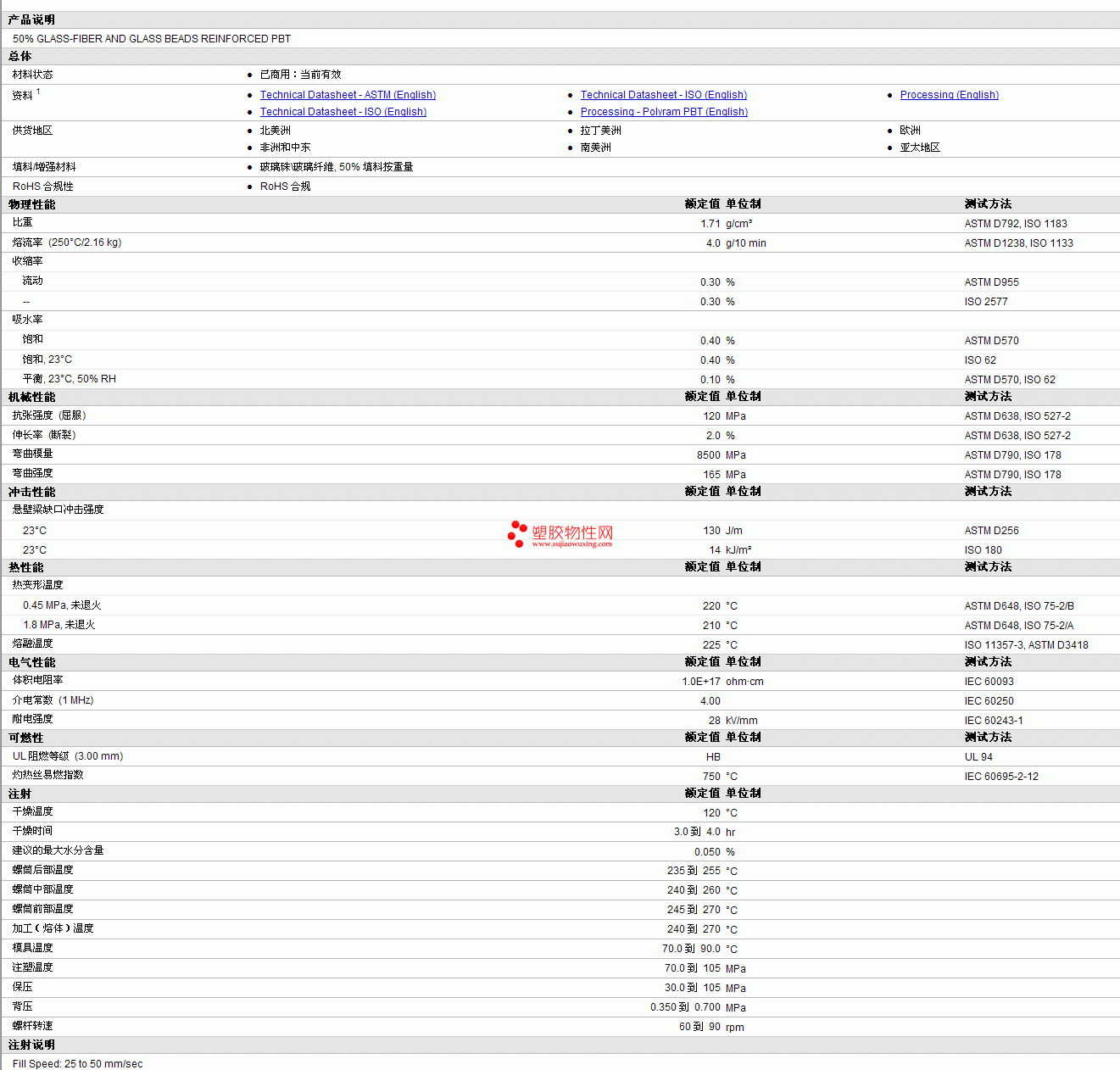Screen dimensions: 1120x1070
Task: Click the 冲击性能 section header
Action: coord(32,492)
